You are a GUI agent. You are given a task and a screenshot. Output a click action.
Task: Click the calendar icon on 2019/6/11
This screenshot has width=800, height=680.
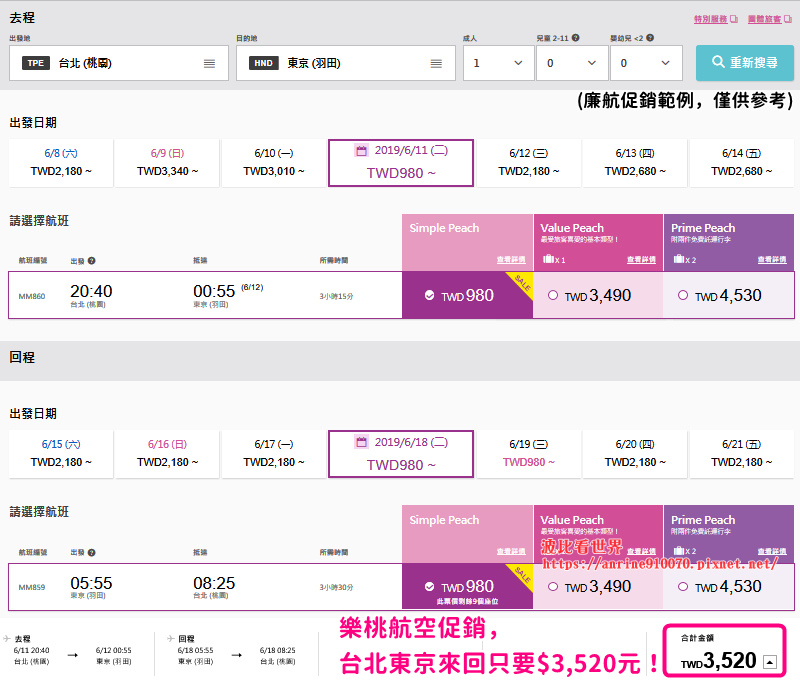click(362, 150)
